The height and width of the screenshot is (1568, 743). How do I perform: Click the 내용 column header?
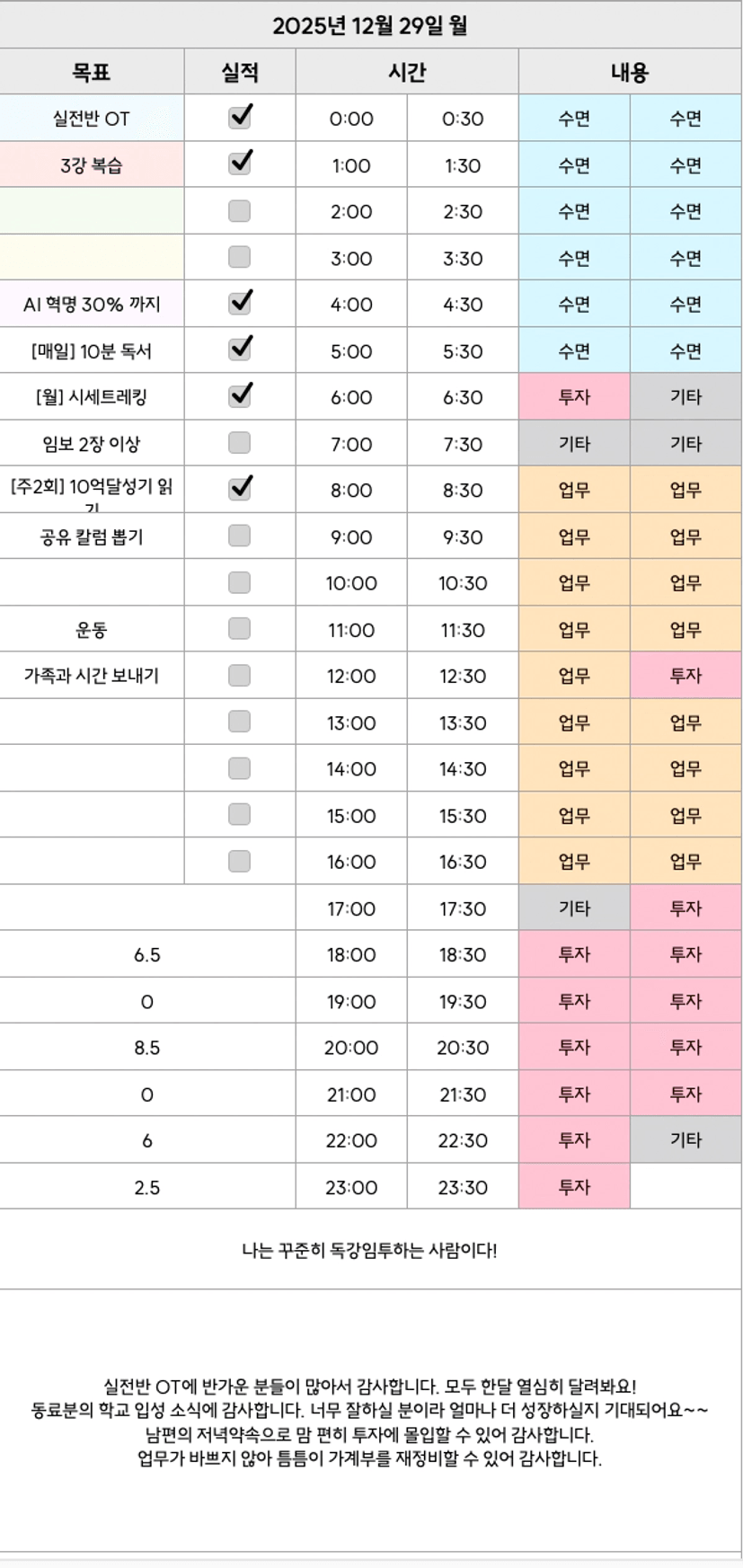(x=629, y=72)
